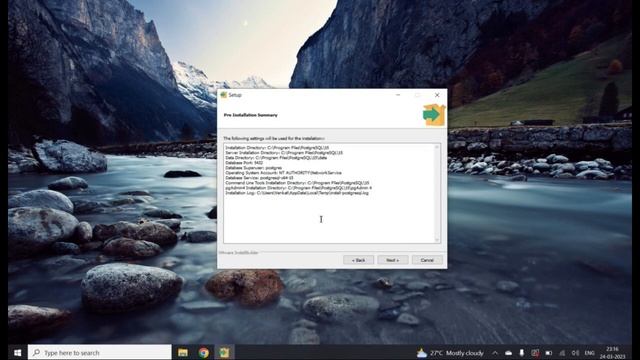The height and width of the screenshot is (360, 640).
Task: Open the Windows Start menu
Action: click(17, 353)
